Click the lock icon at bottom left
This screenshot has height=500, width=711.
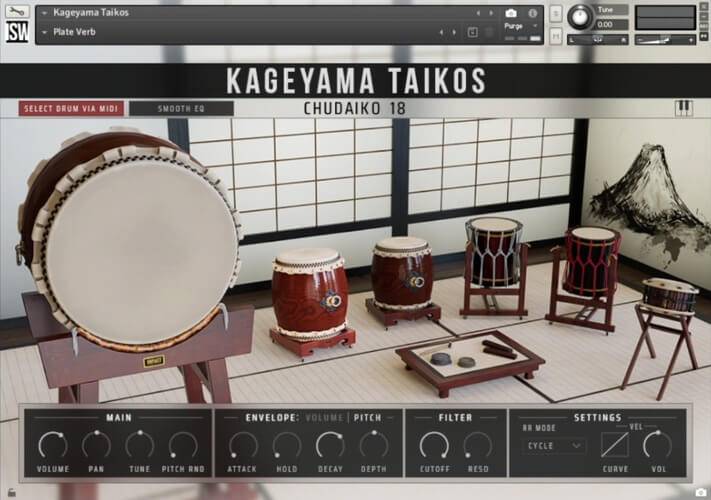11,492
